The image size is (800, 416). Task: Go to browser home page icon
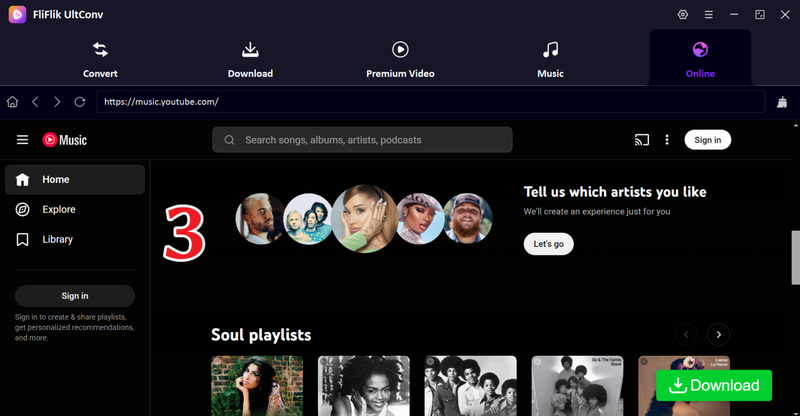click(12, 102)
